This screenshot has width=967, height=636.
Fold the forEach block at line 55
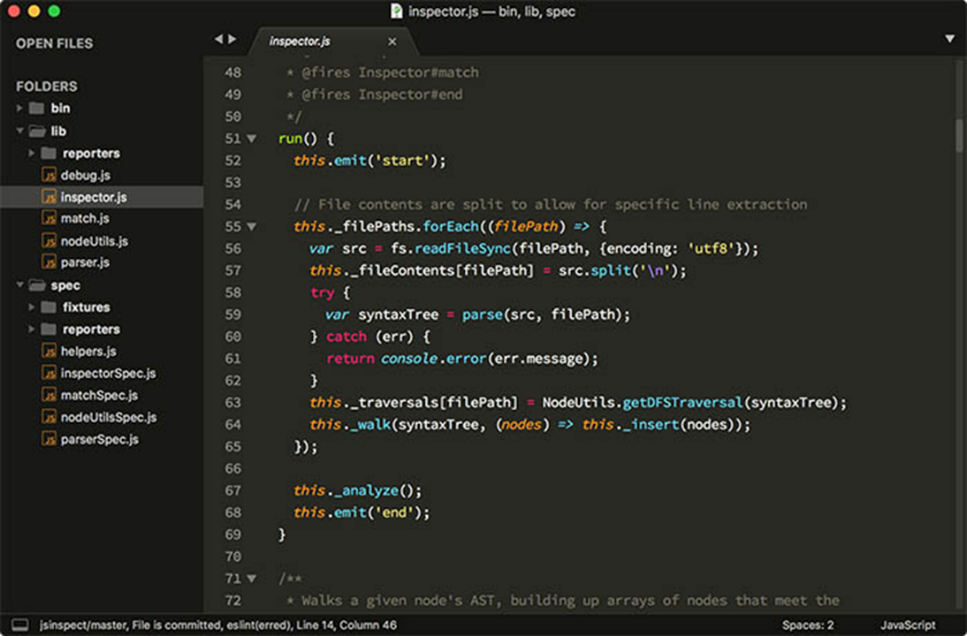tap(252, 226)
